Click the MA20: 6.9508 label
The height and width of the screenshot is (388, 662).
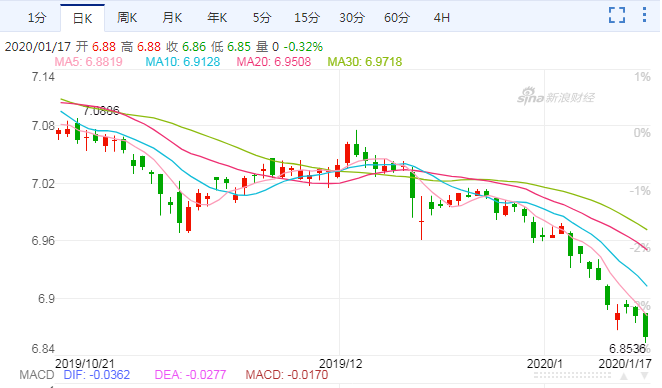(x=274, y=62)
